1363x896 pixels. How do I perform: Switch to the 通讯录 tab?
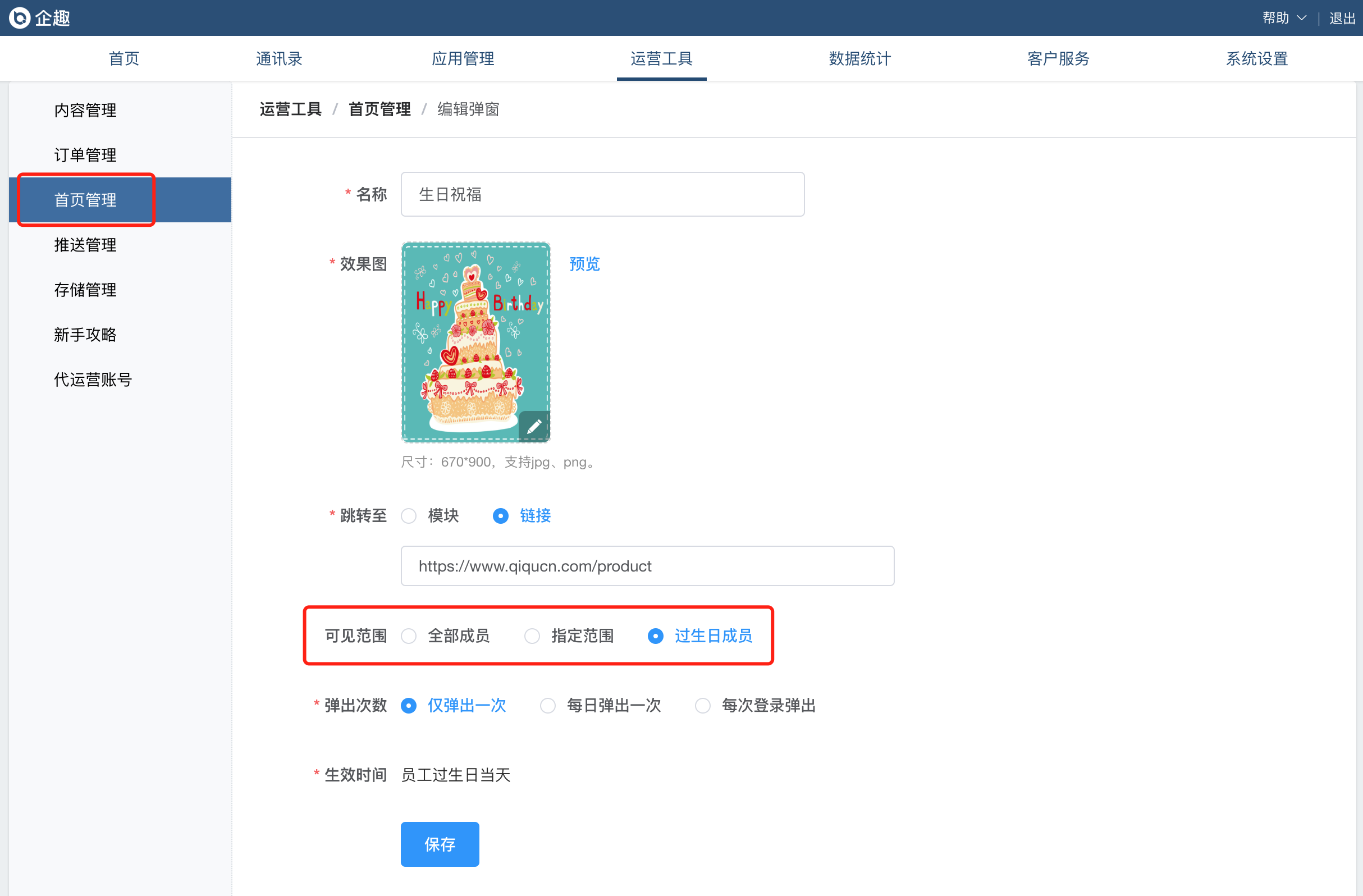tap(279, 58)
